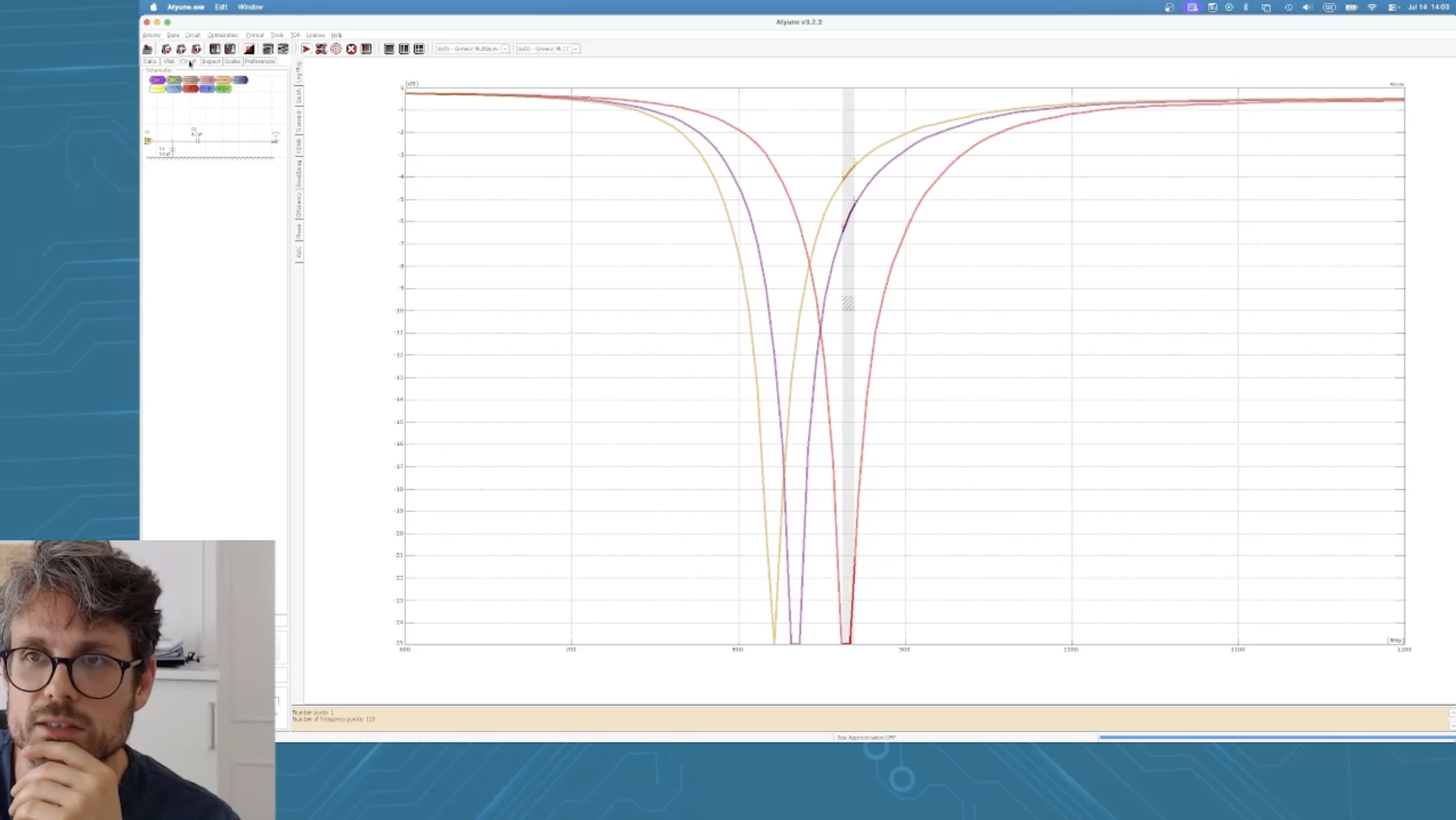Select the four-pane grid layout icon
The image size is (1456, 820).
click(x=419, y=49)
